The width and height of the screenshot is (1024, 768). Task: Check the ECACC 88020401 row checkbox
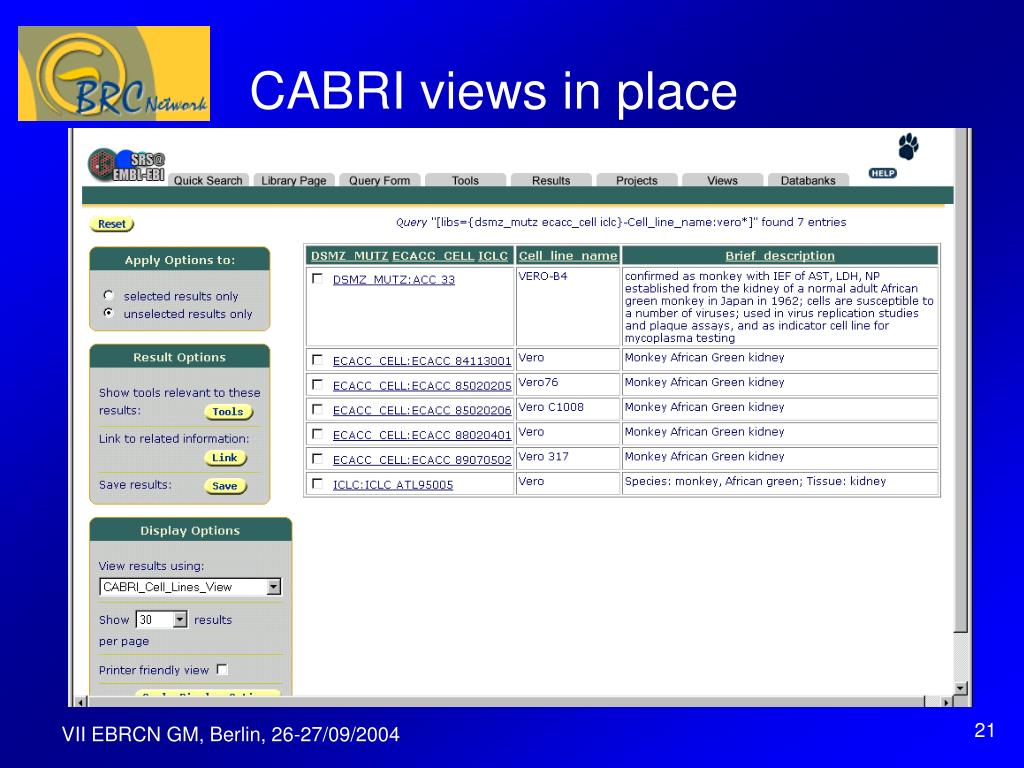point(317,434)
